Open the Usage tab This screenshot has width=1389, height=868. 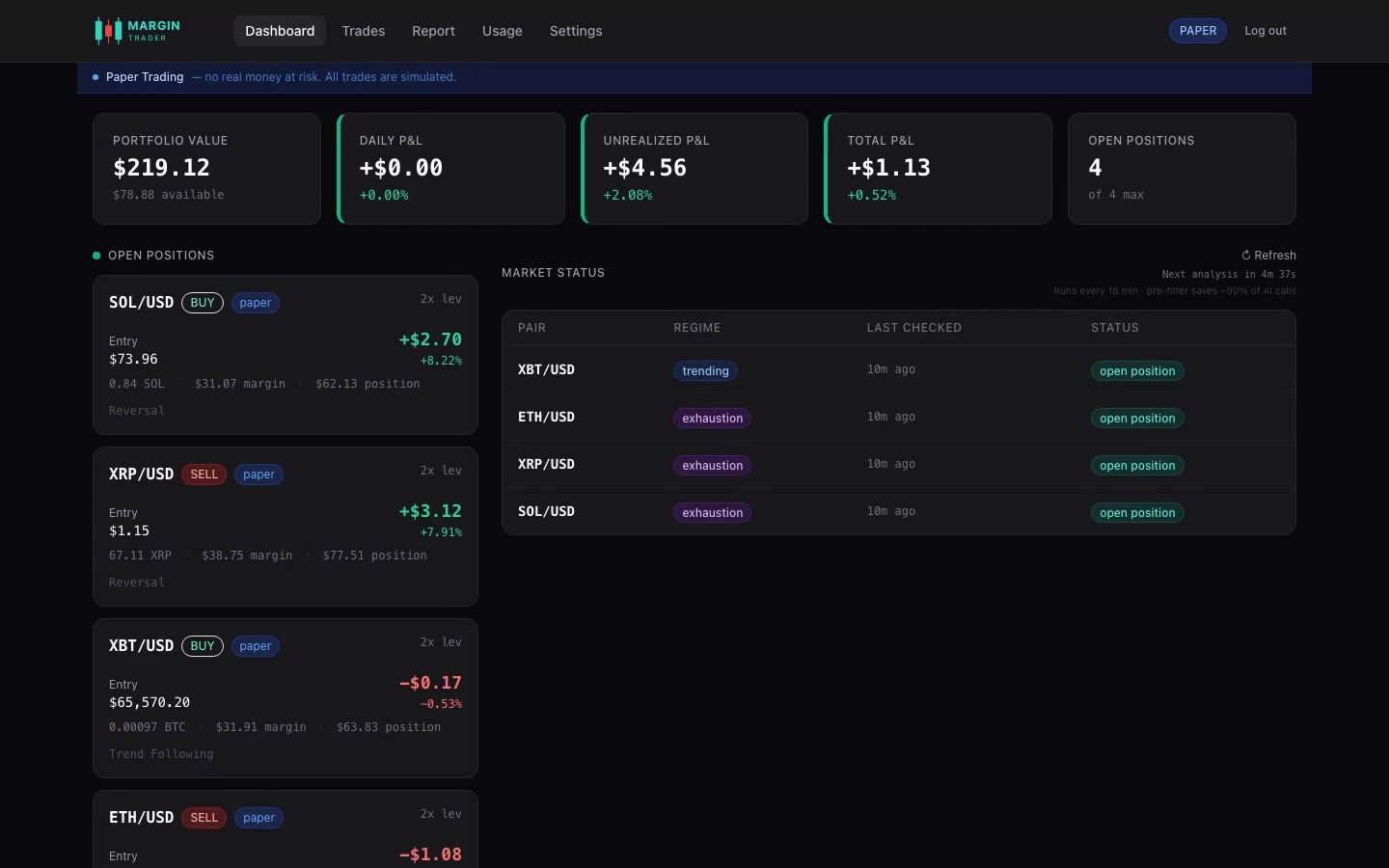tap(503, 31)
